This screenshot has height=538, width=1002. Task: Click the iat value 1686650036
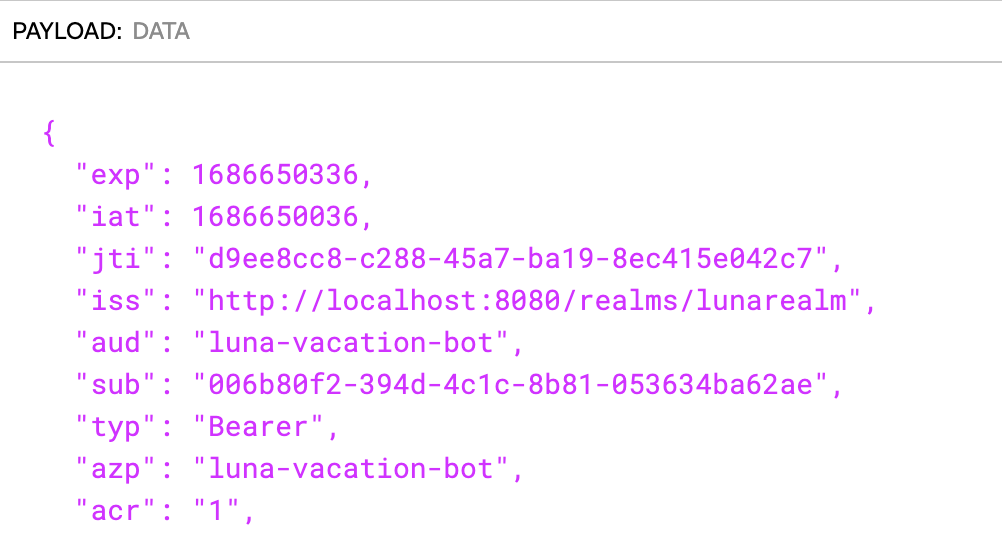[x=275, y=217]
